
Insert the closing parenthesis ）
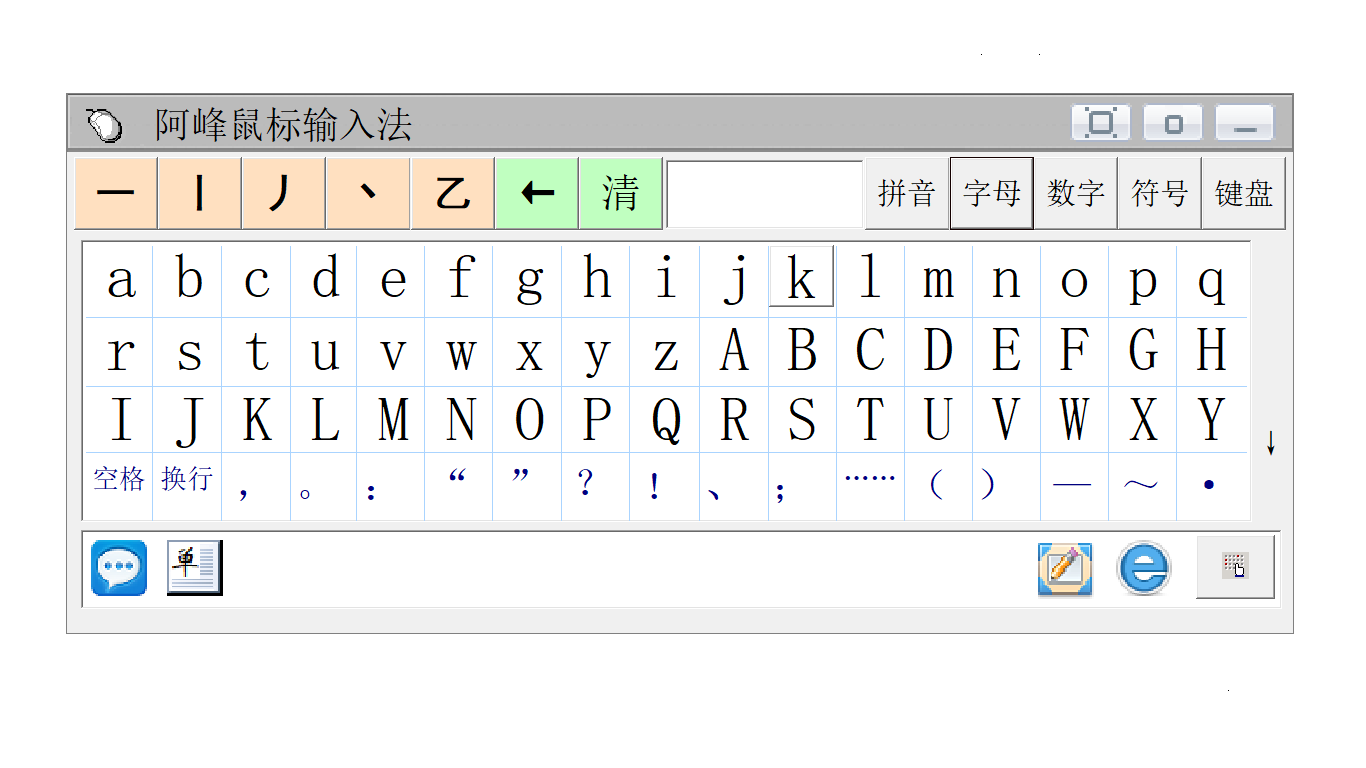click(1006, 486)
